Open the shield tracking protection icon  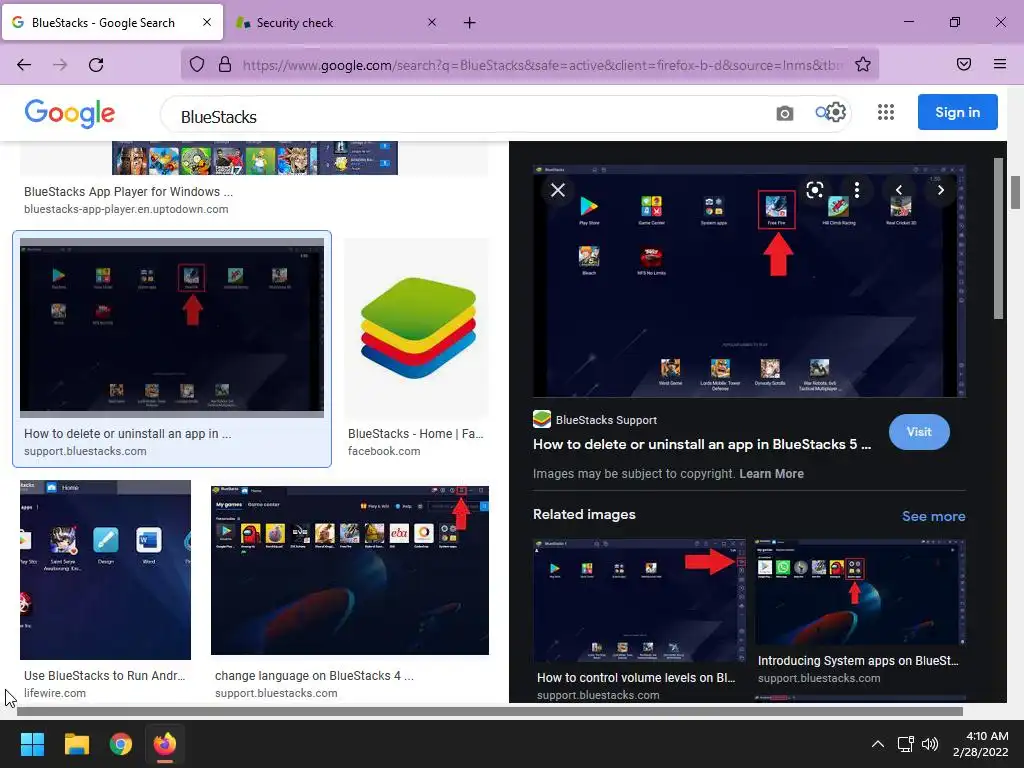point(197,64)
